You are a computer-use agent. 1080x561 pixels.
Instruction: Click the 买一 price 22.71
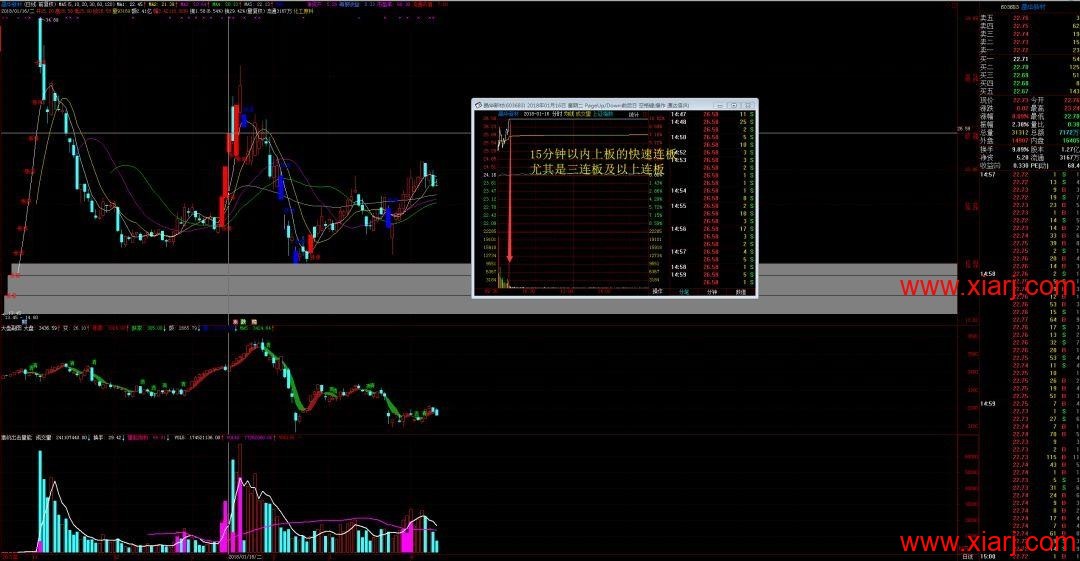point(1020,59)
